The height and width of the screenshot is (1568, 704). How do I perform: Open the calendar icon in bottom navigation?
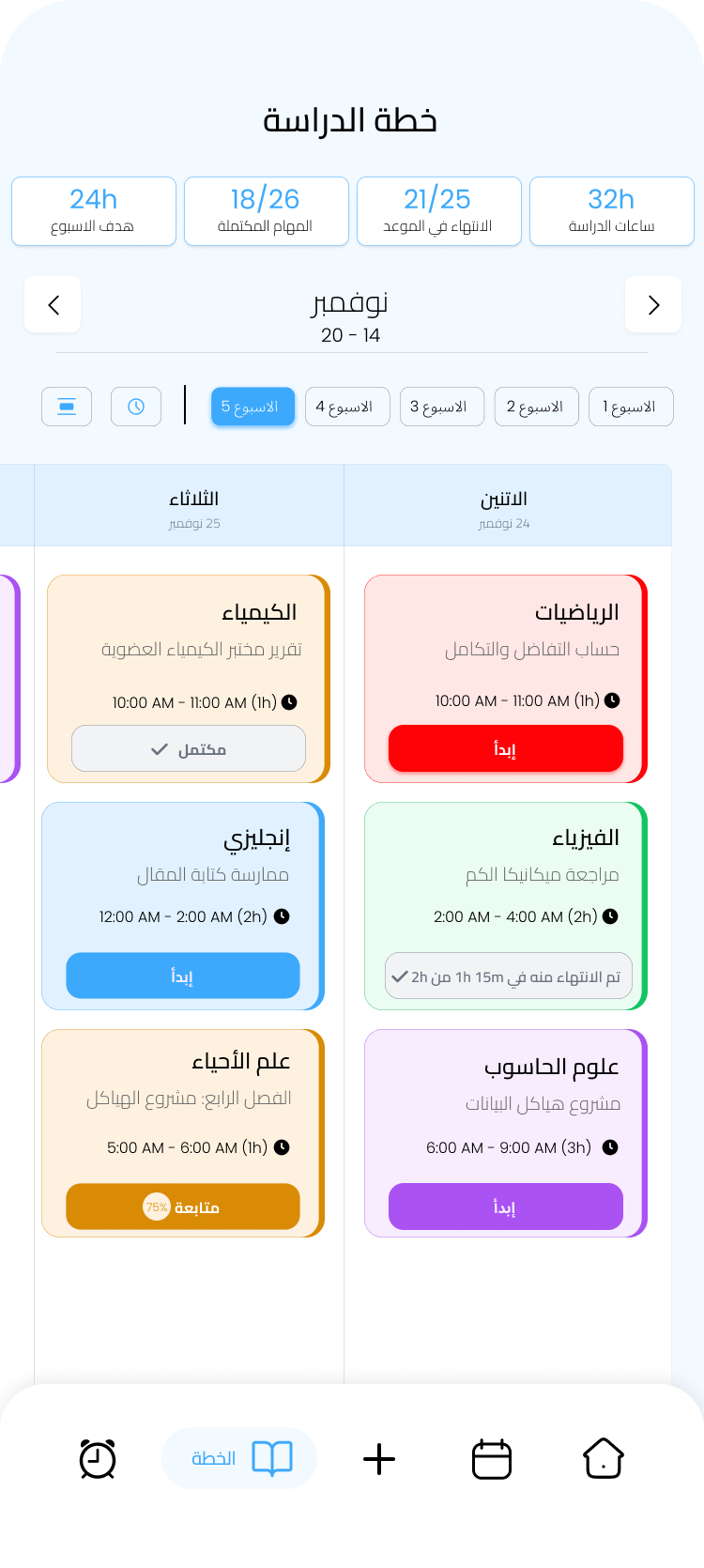pos(491,1458)
